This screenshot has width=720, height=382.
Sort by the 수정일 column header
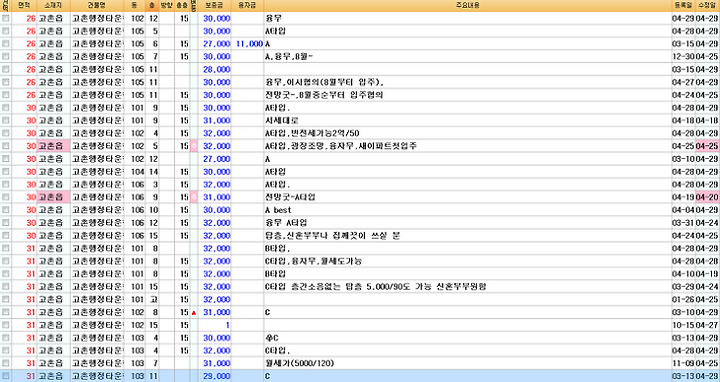point(707,6)
